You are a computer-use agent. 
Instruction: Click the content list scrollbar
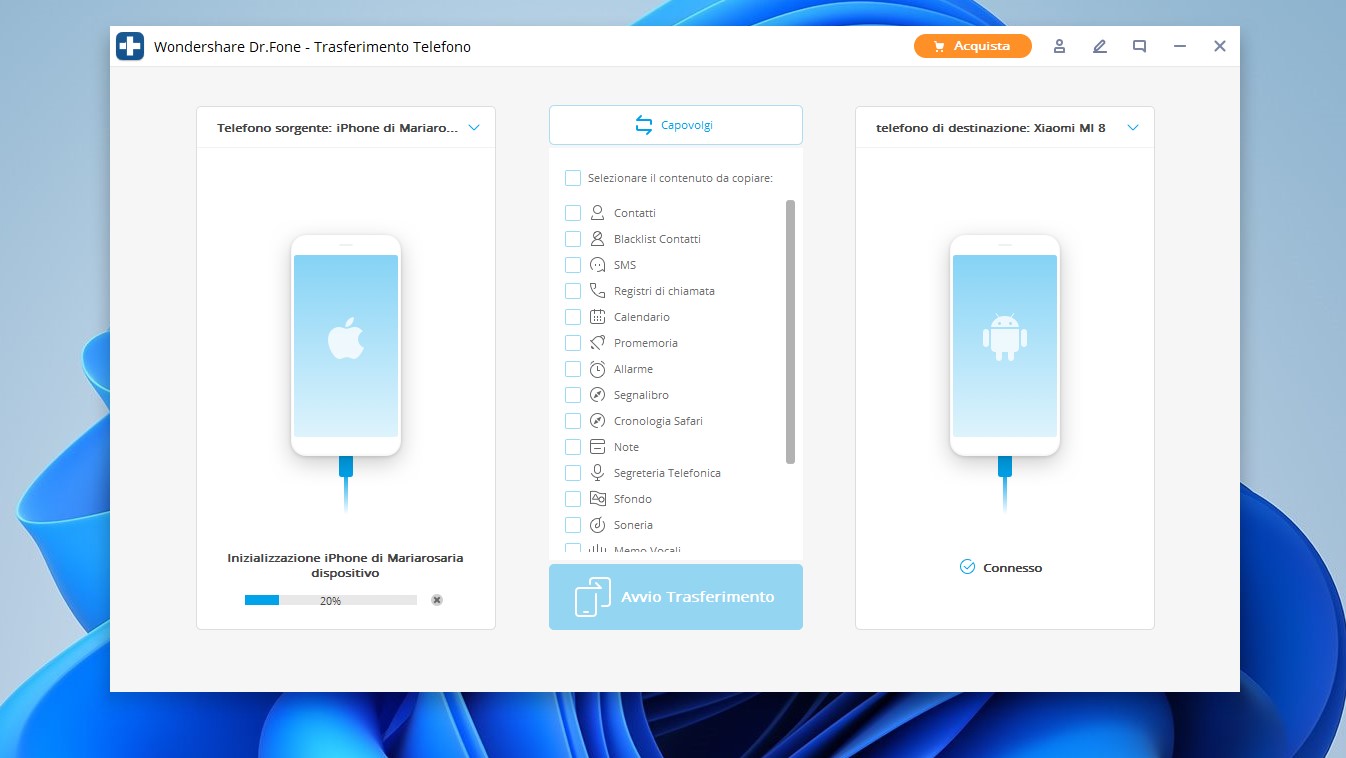(790, 332)
